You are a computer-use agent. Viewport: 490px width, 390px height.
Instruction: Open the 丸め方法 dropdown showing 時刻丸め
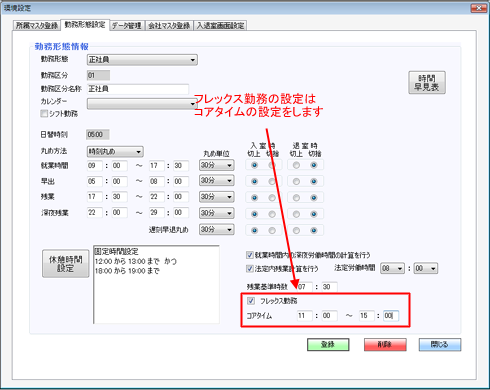(115, 152)
